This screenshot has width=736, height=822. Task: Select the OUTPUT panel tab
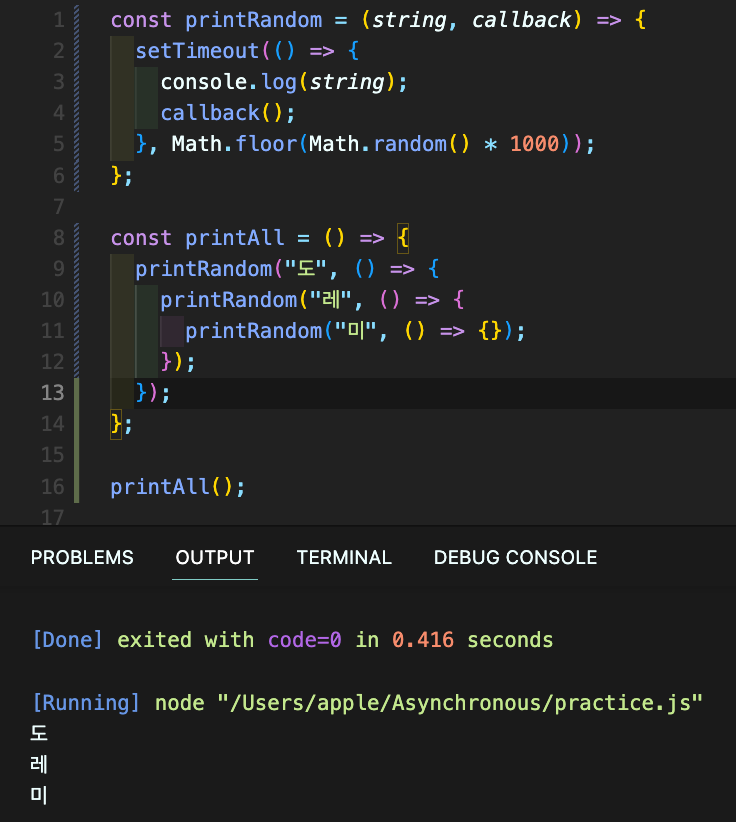215,557
